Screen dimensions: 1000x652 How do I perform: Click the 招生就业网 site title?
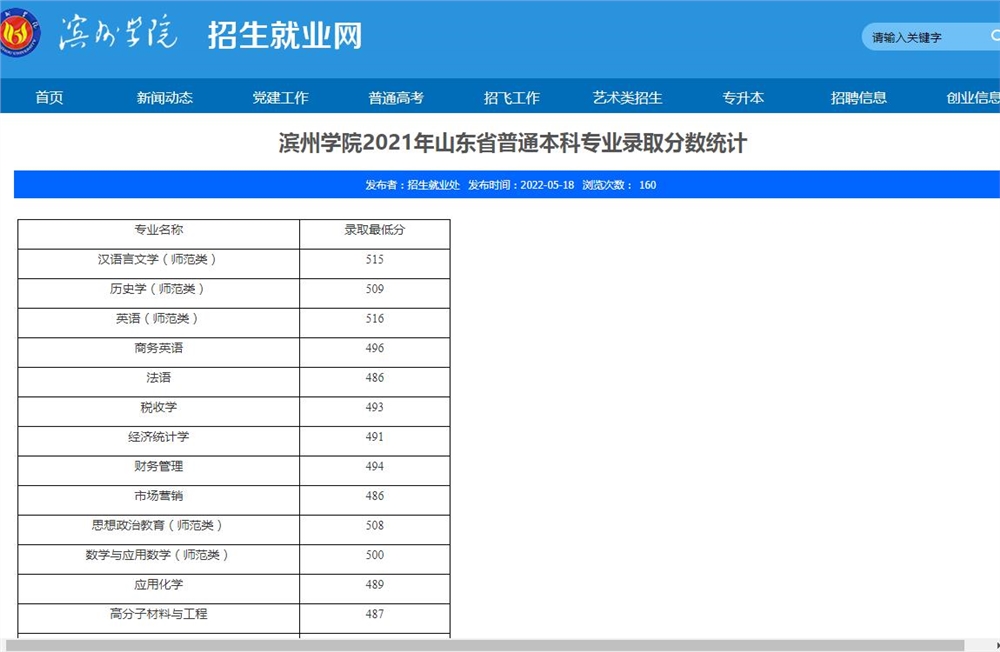pos(284,34)
